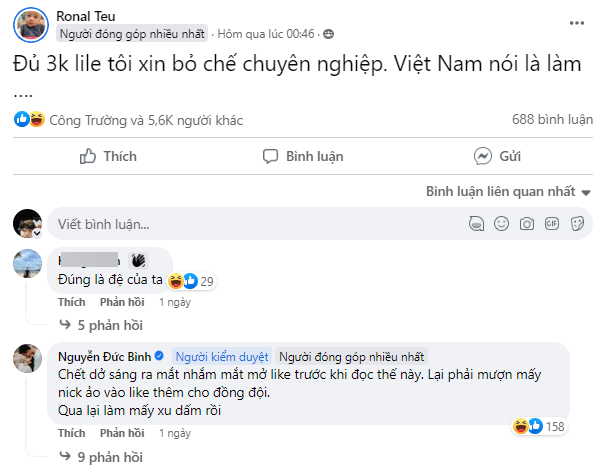This screenshot has width=607, height=474.
Task: Open the emoji picker in comment box
Action: [x=503, y=224]
